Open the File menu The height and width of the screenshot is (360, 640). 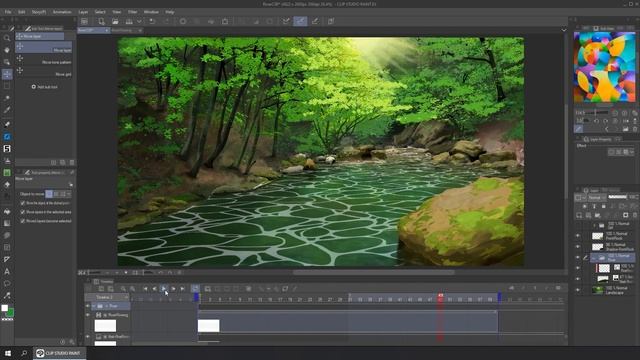click(x=8, y=12)
